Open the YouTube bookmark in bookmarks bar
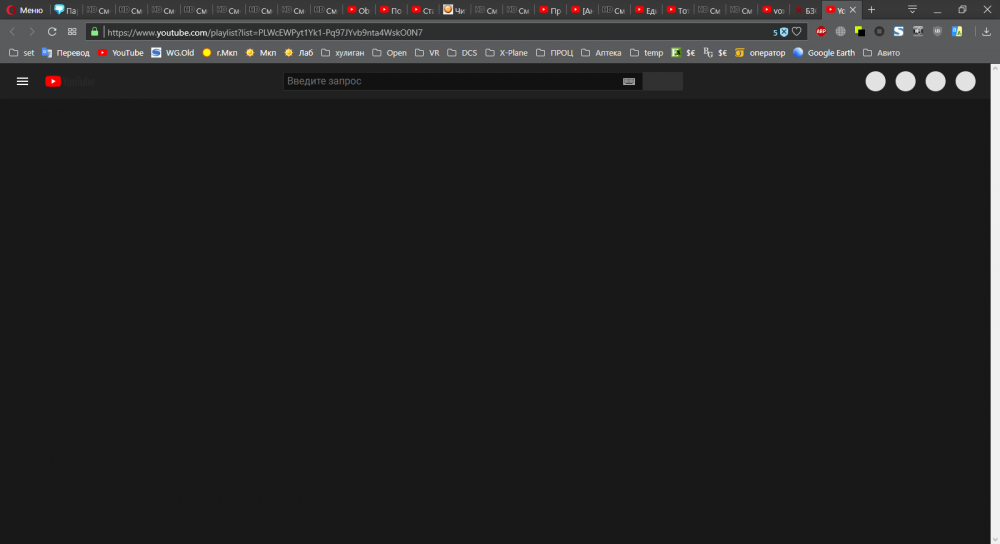Screen dimensions: 1000x544 [x=121, y=53]
